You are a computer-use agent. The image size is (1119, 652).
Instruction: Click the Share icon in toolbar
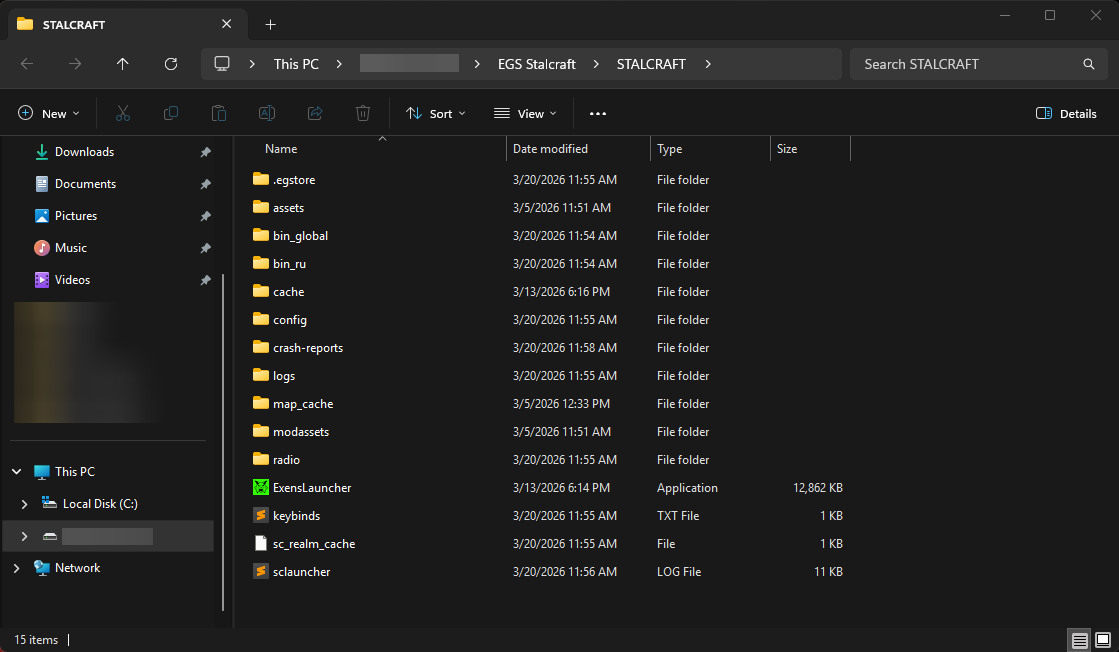[315, 114]
